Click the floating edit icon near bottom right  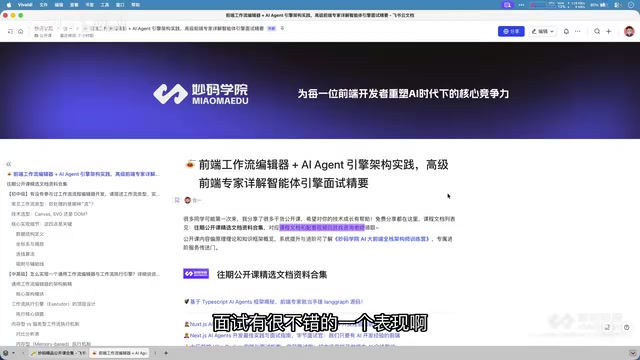pos(607,327)
